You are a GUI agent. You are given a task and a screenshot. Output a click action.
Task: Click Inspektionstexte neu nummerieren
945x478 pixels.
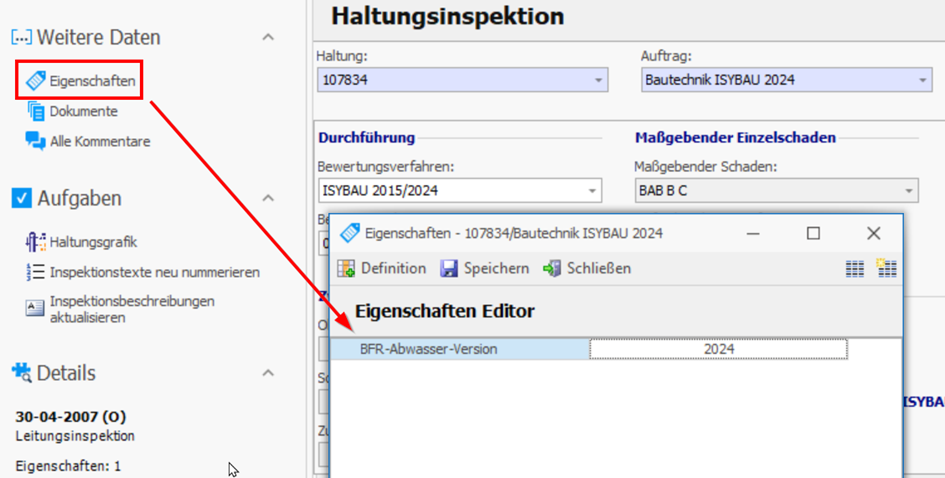(154, 271)
